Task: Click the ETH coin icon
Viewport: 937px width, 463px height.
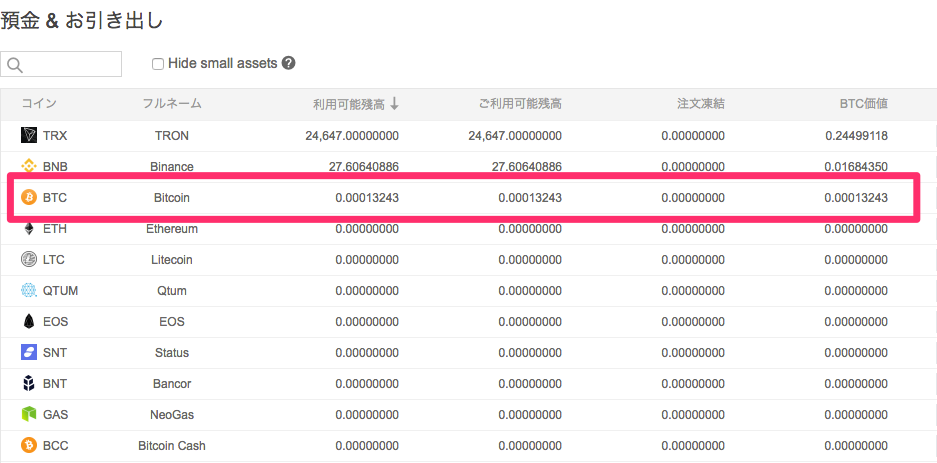Action: coord(29,229)
